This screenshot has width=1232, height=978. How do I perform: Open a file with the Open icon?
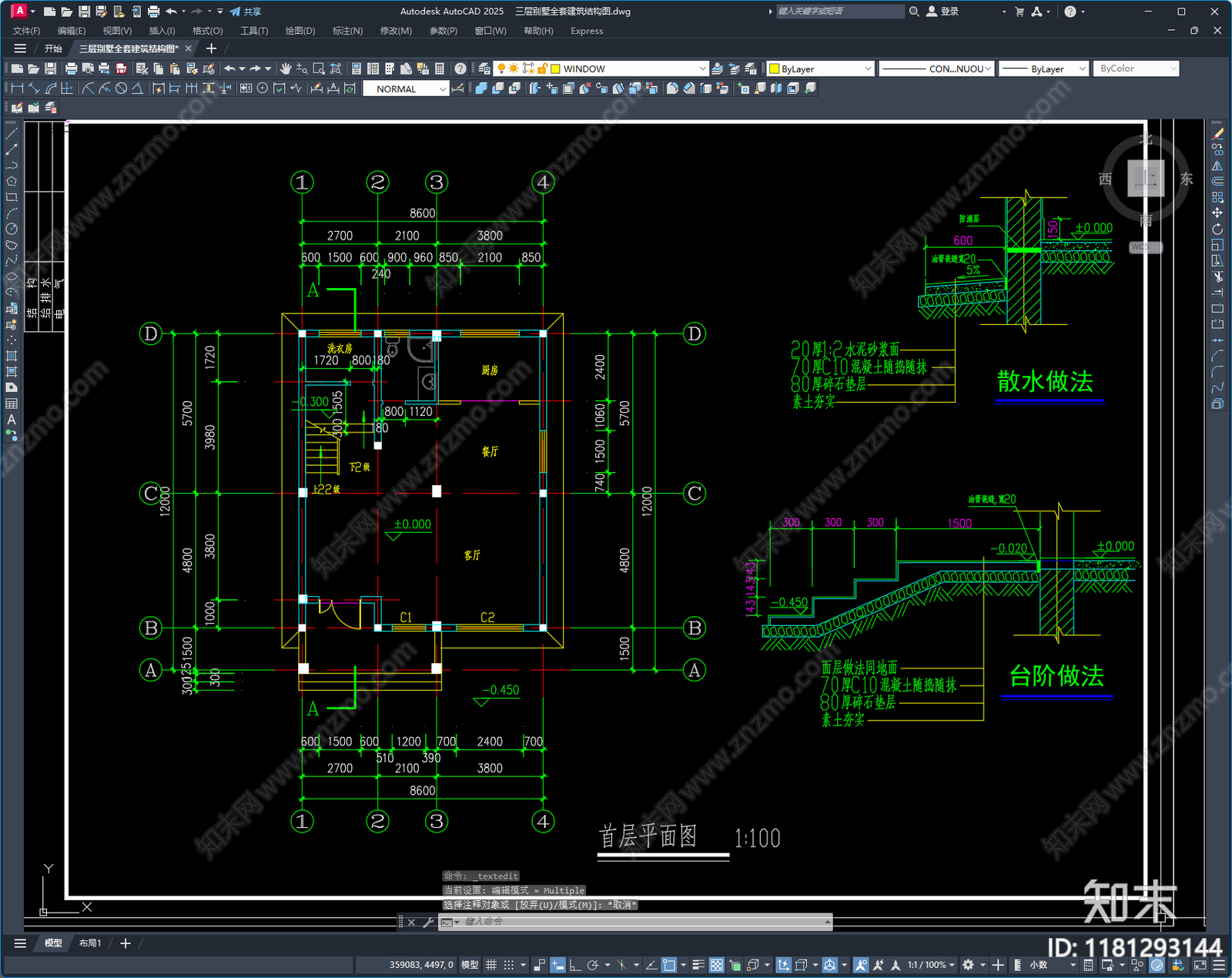click(33, 69)
